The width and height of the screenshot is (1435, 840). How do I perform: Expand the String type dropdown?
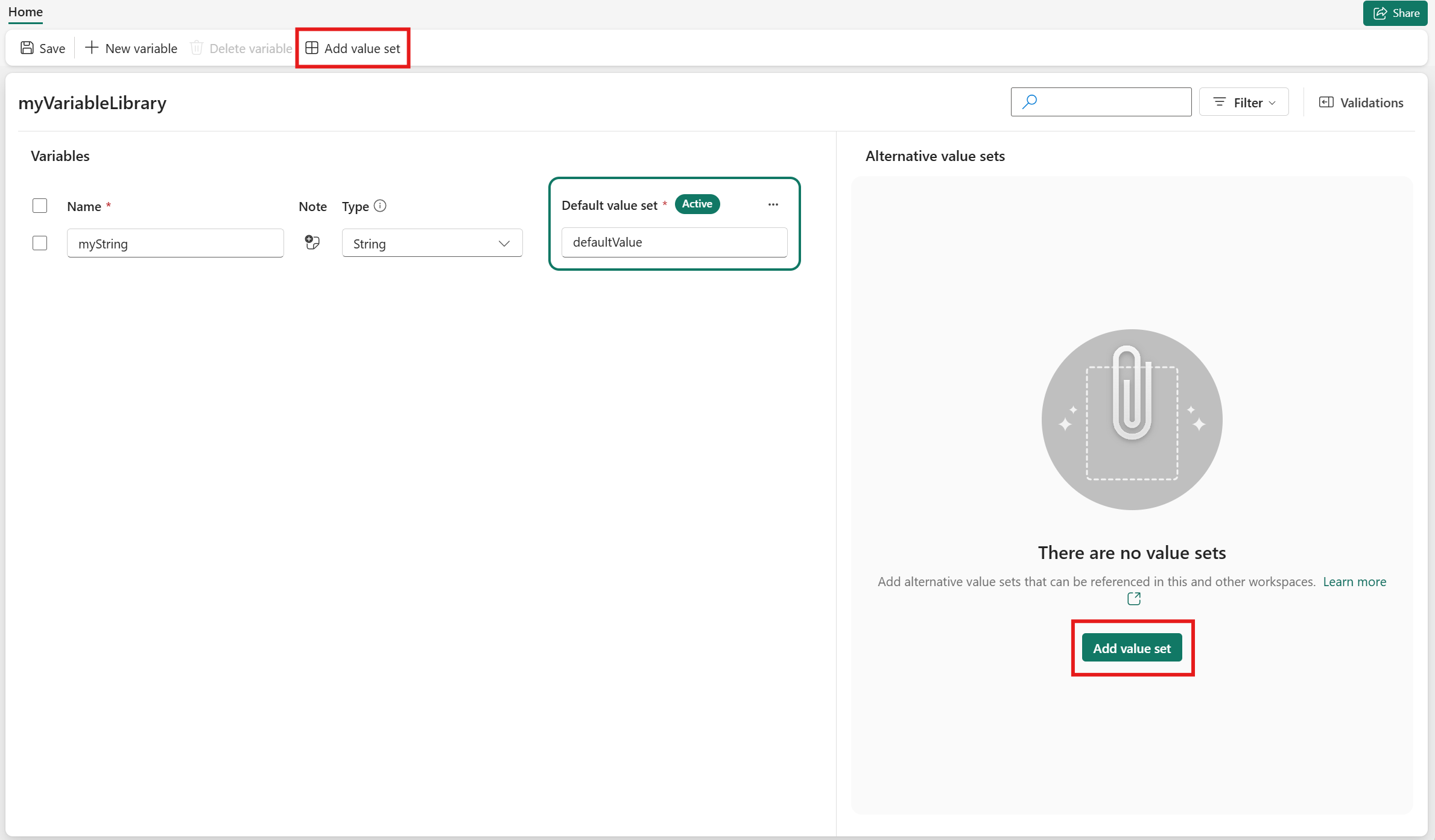click(x=432, y=243)
